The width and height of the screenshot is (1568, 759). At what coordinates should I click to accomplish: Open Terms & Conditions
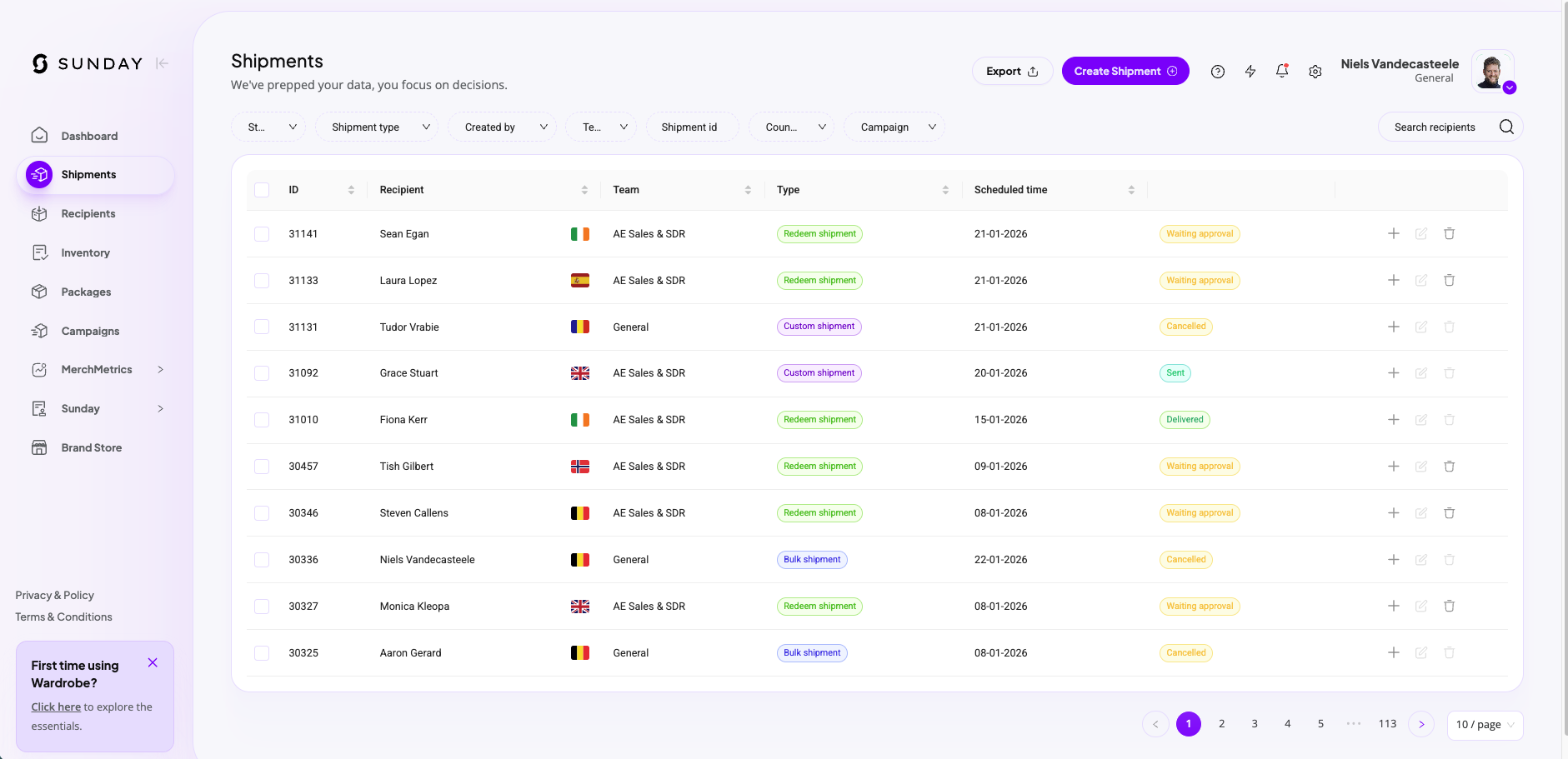63,617
